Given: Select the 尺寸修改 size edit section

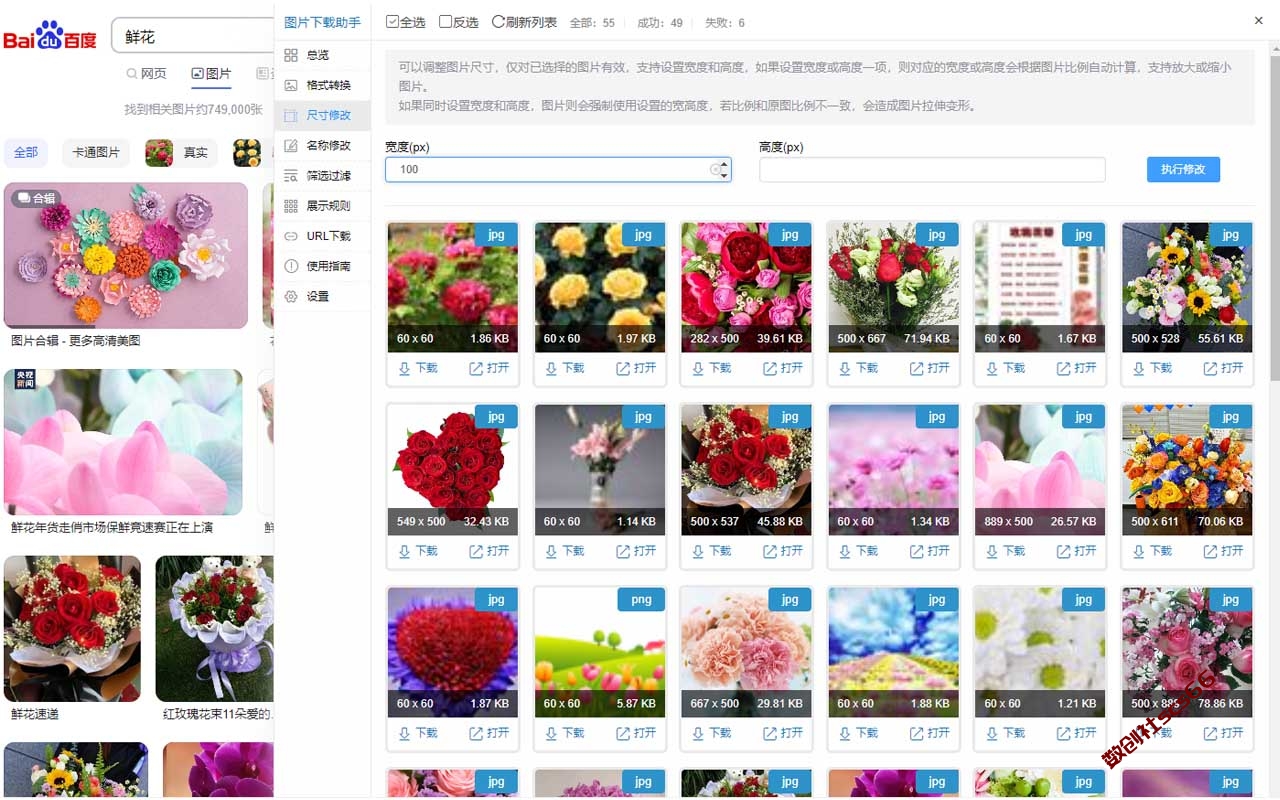Looking at the screenshot, I should pos(322,115).
